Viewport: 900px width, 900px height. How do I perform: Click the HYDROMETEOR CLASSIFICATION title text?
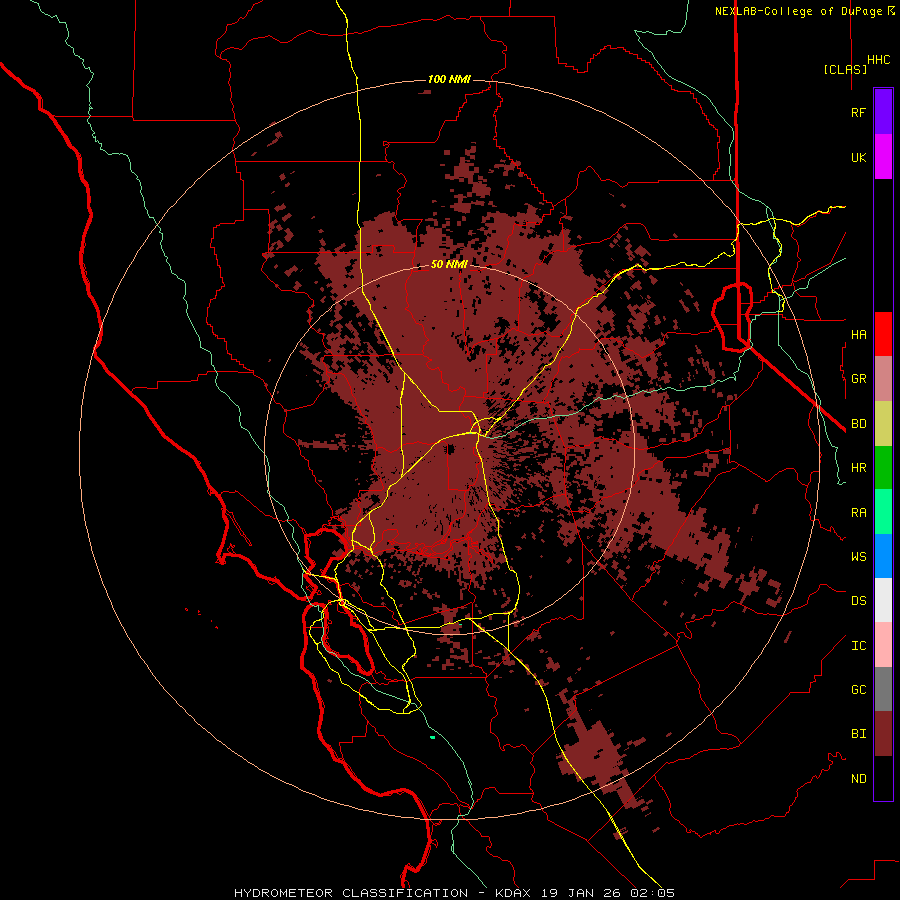(x=351, y=893)
